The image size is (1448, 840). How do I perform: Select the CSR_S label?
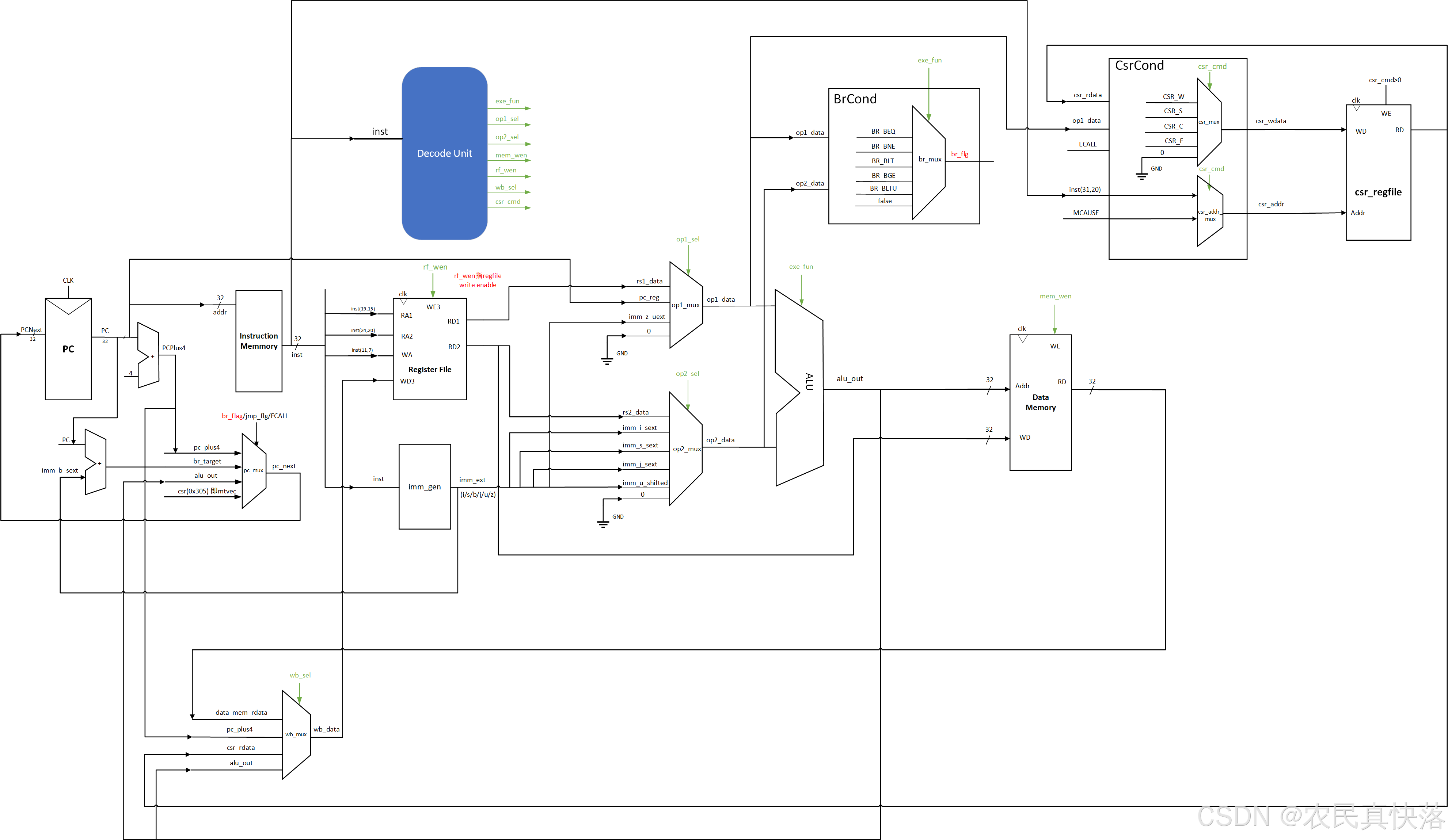(1173, 111)
